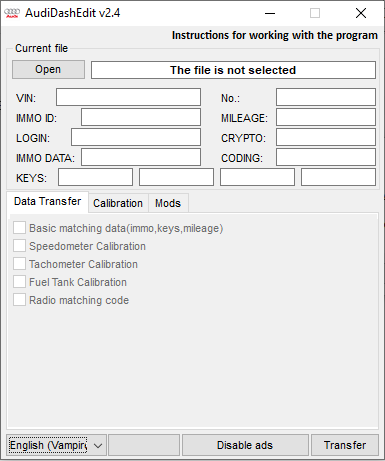Tick Basic matching data checkbox
Viewport: 385px width, 461px height.
pyautogui.click(x=19, y=228)
